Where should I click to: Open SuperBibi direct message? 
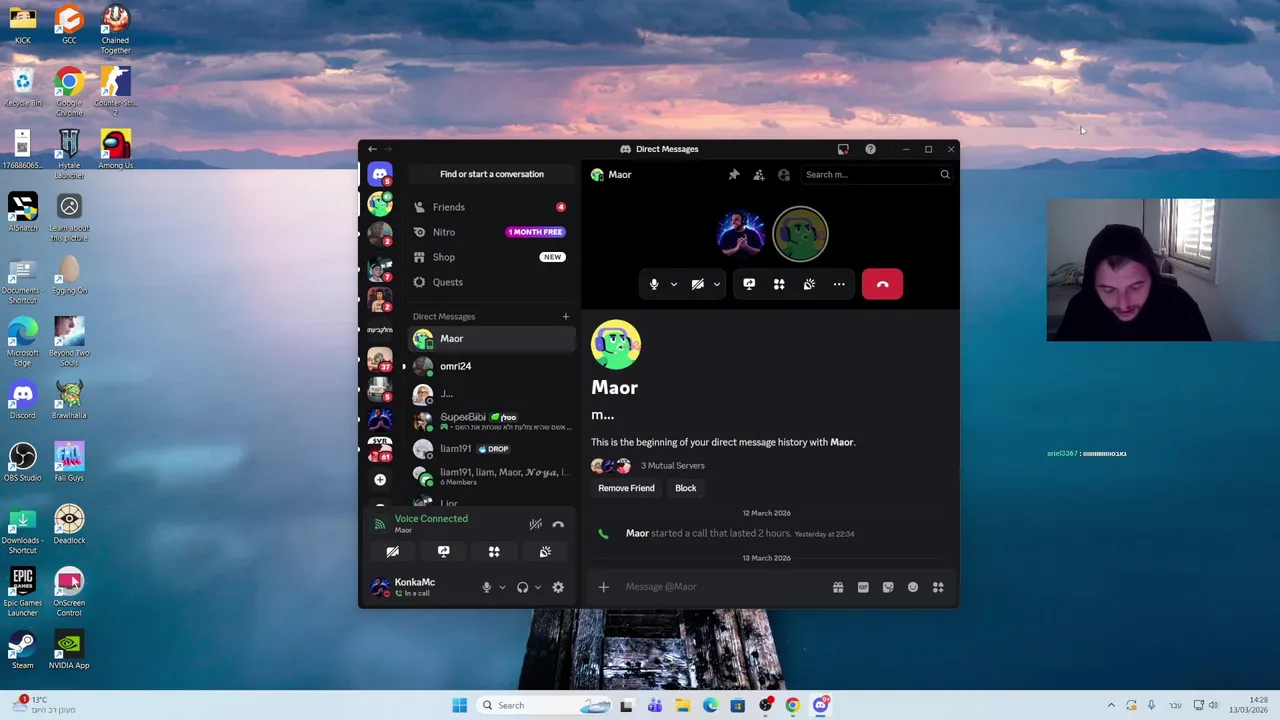point(491,421)
